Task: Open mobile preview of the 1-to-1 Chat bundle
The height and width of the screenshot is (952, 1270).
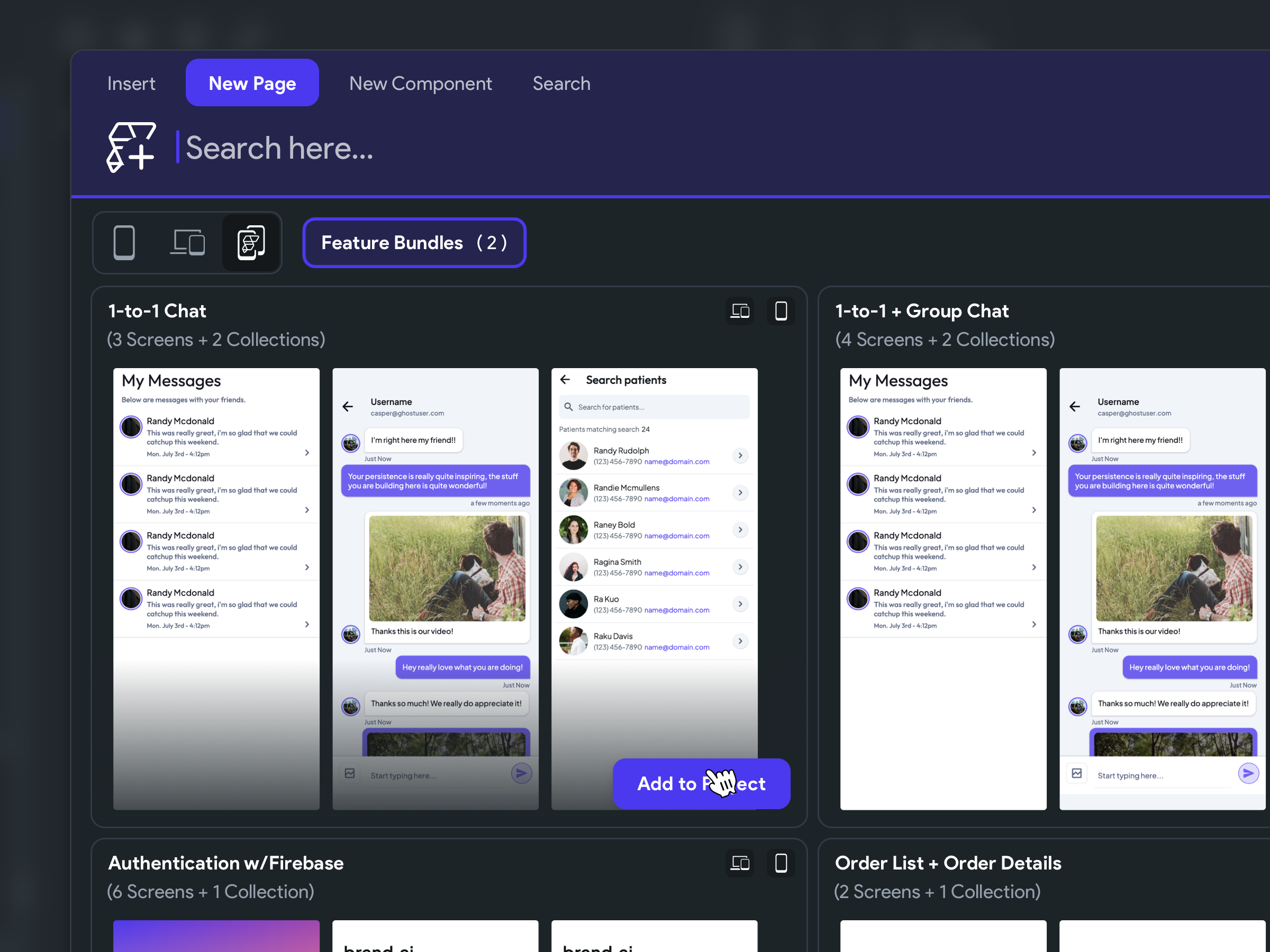Action: pos(781,310)
